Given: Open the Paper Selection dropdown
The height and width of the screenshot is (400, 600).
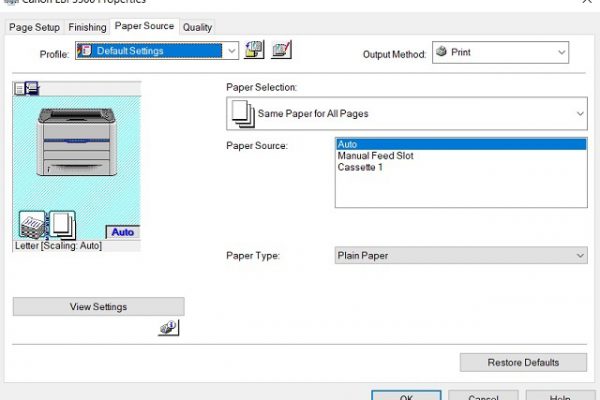Looking at the screenshot, I should tap(580, 114).
